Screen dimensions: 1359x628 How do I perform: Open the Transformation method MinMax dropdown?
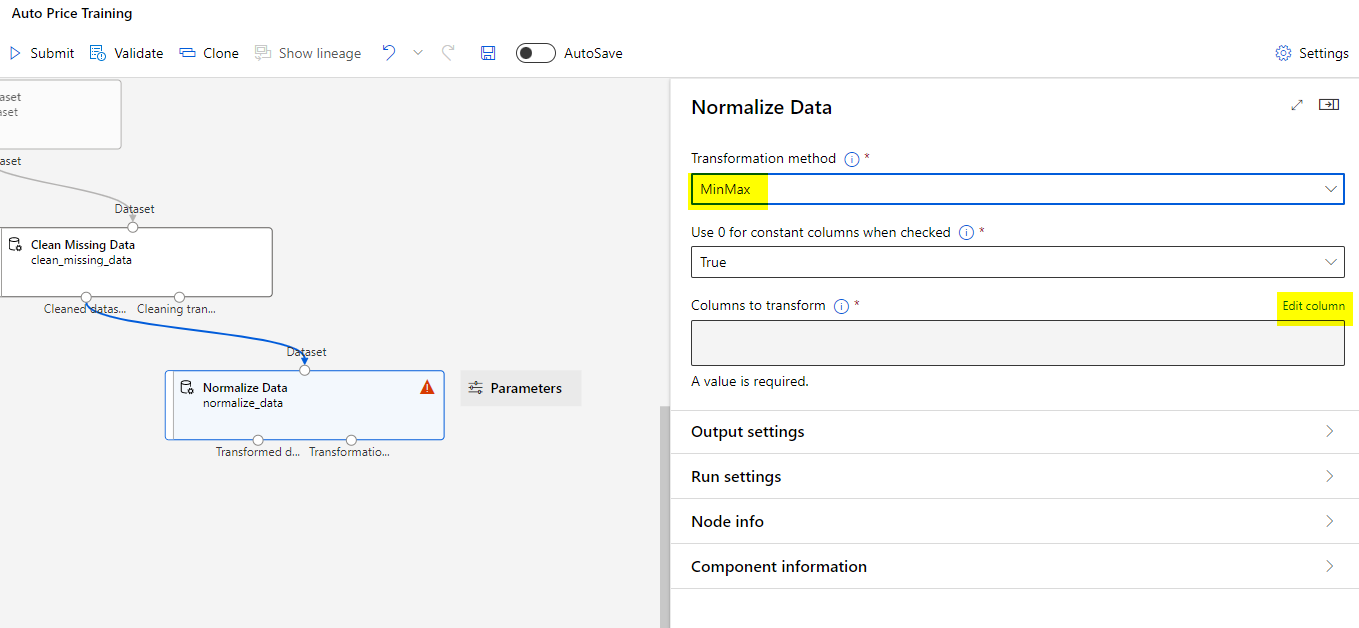click(x=1017, y=189)
